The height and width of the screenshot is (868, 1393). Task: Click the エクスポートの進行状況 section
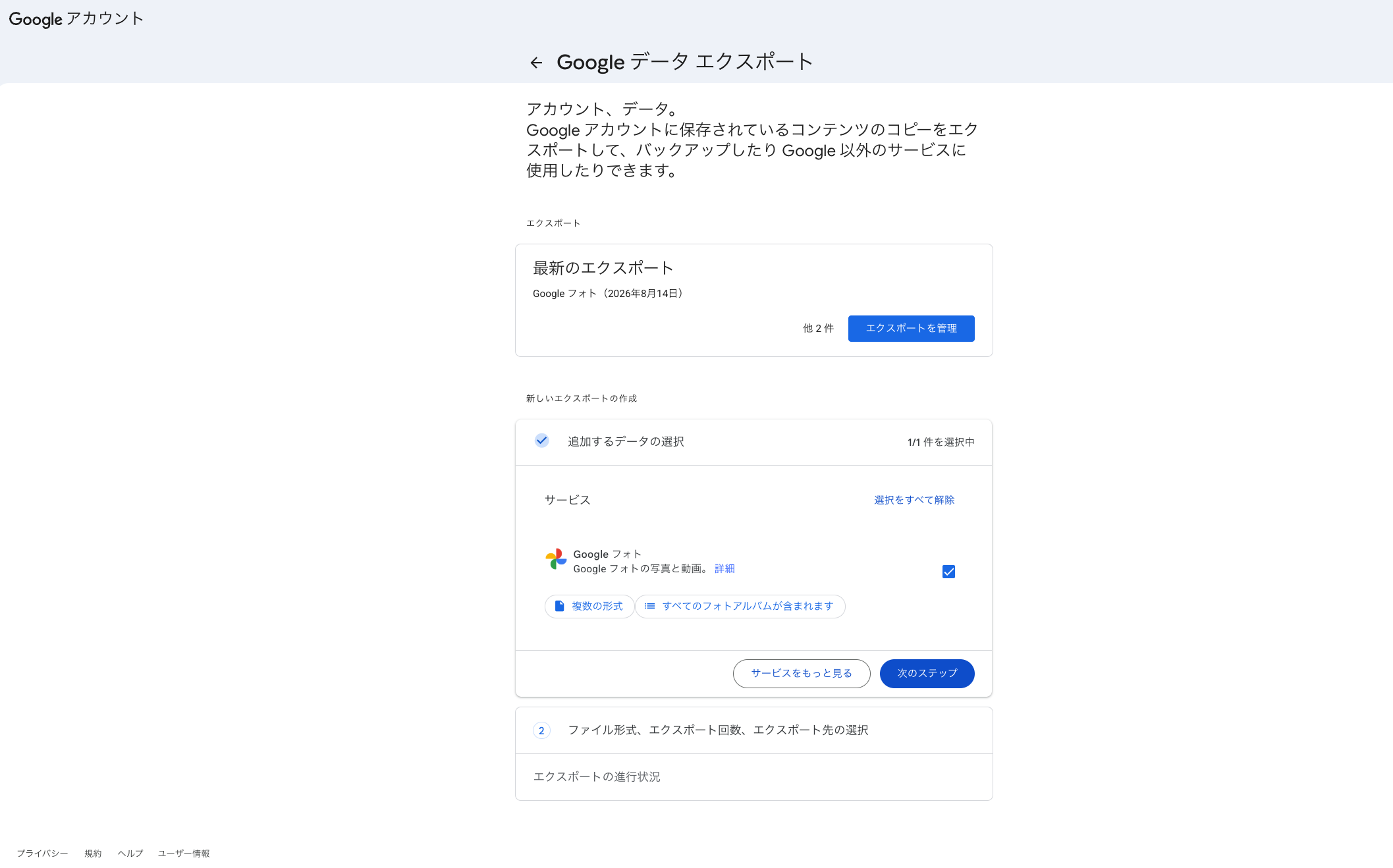click(x=753, y=777)
